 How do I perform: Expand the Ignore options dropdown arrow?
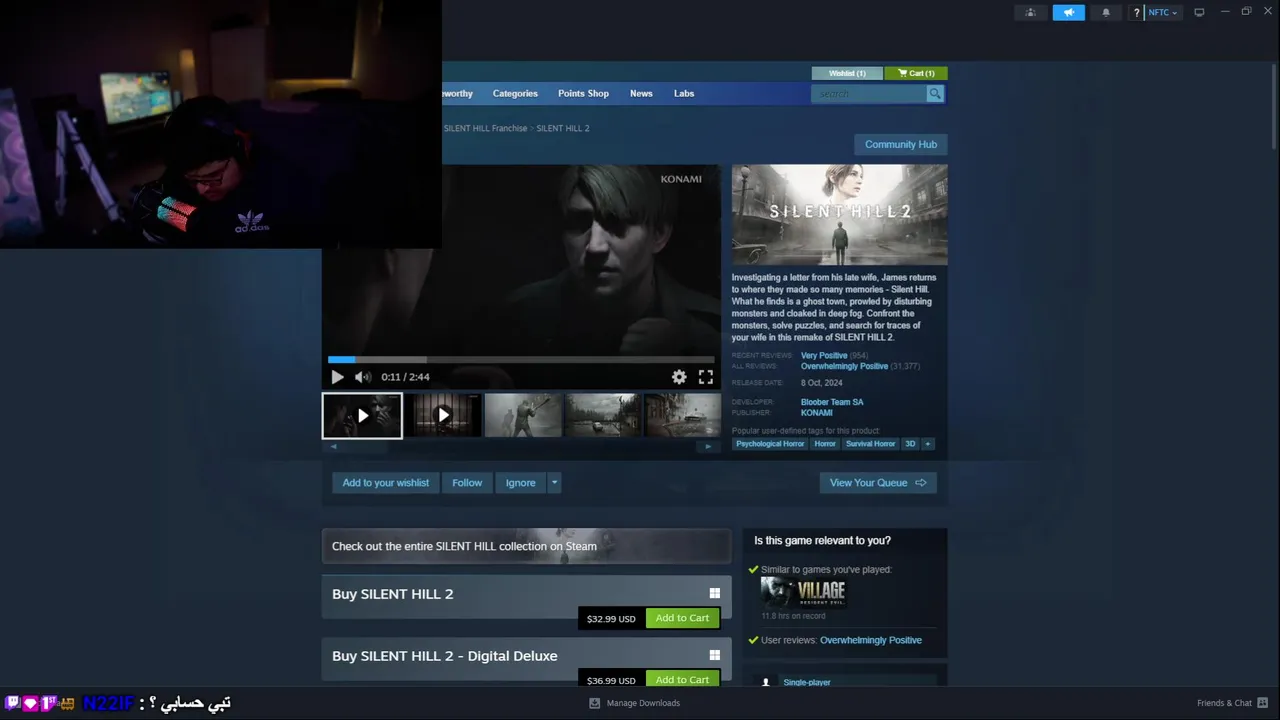[555, 483]
